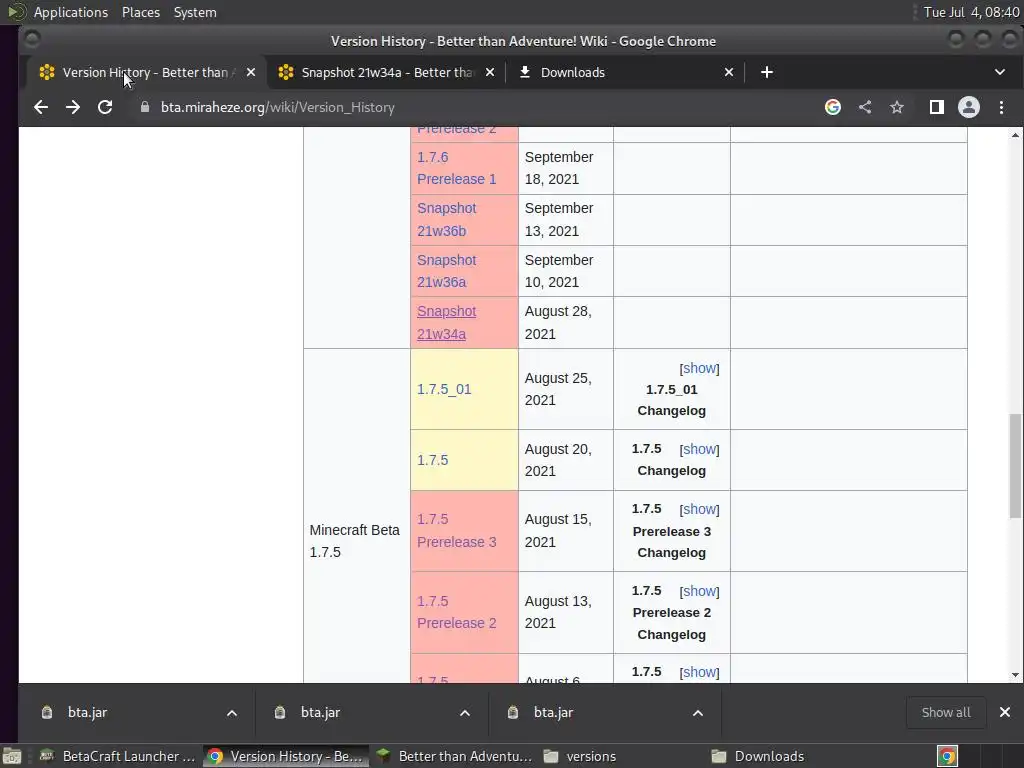Show the 1.7.5_01 changelog

699,368
